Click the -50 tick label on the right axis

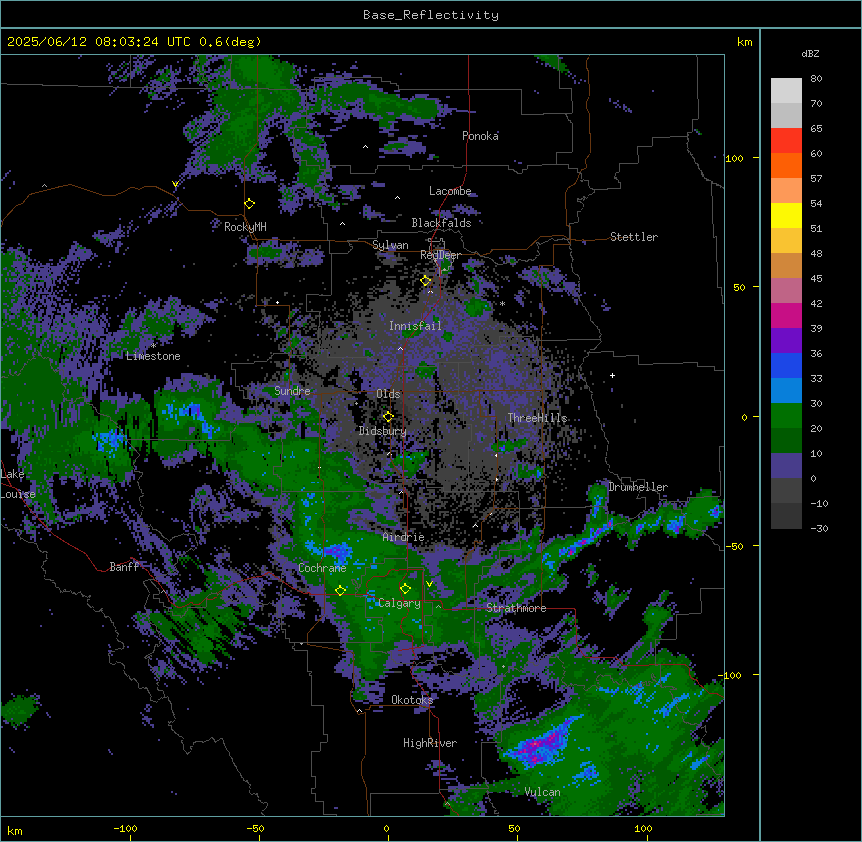734,546
